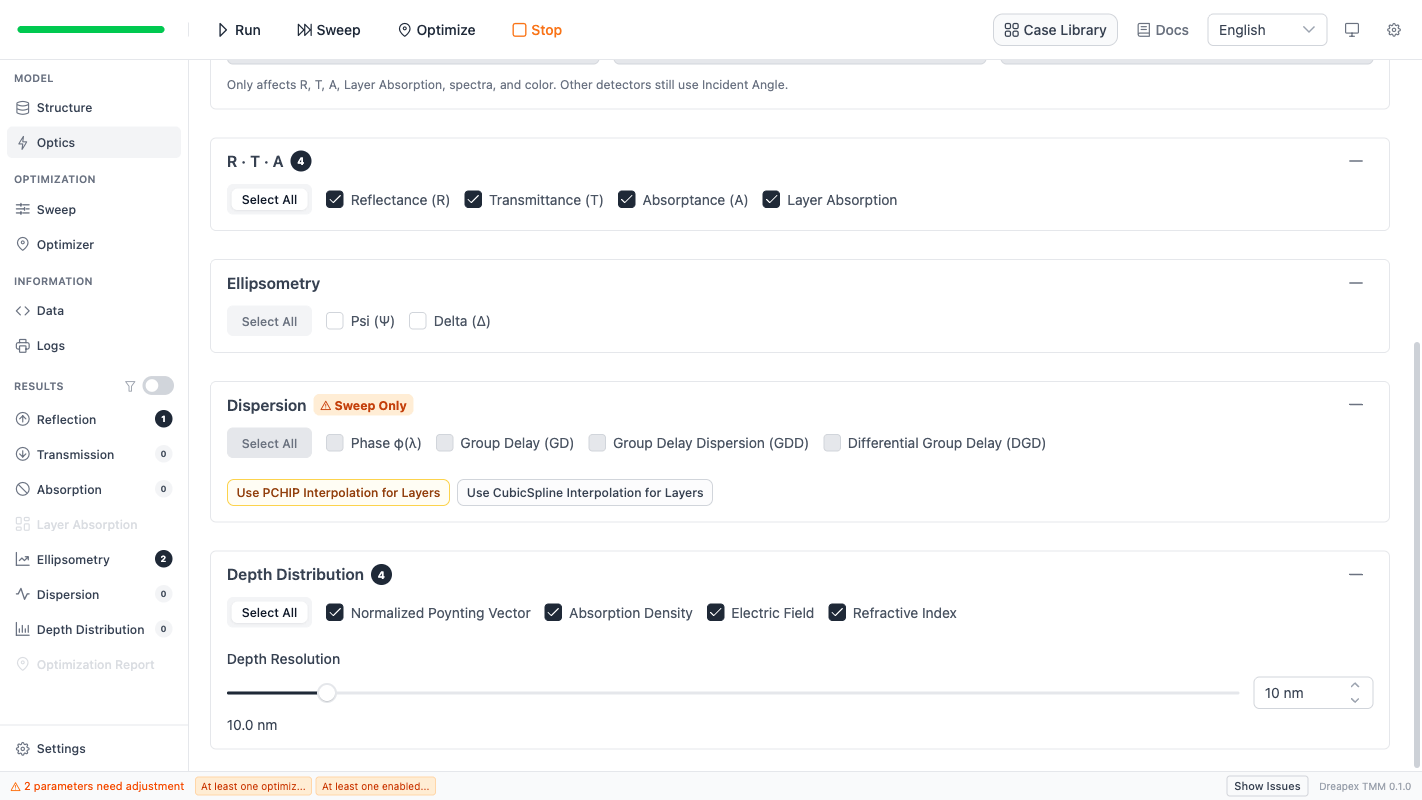Go to the Optimizer section
1422x800 pixels.
[65, 245]
